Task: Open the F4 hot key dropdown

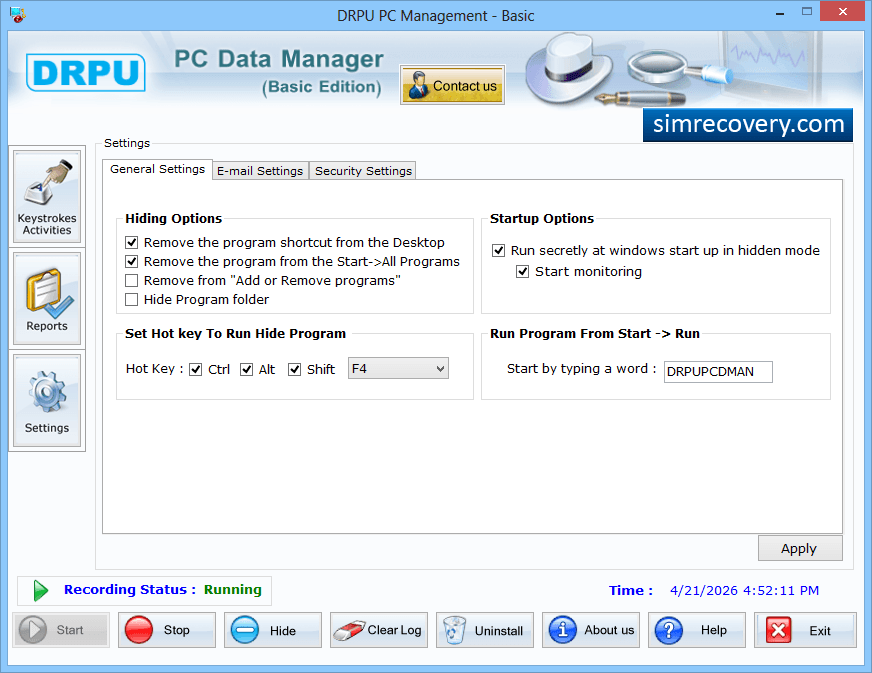Action: [398, 368]
